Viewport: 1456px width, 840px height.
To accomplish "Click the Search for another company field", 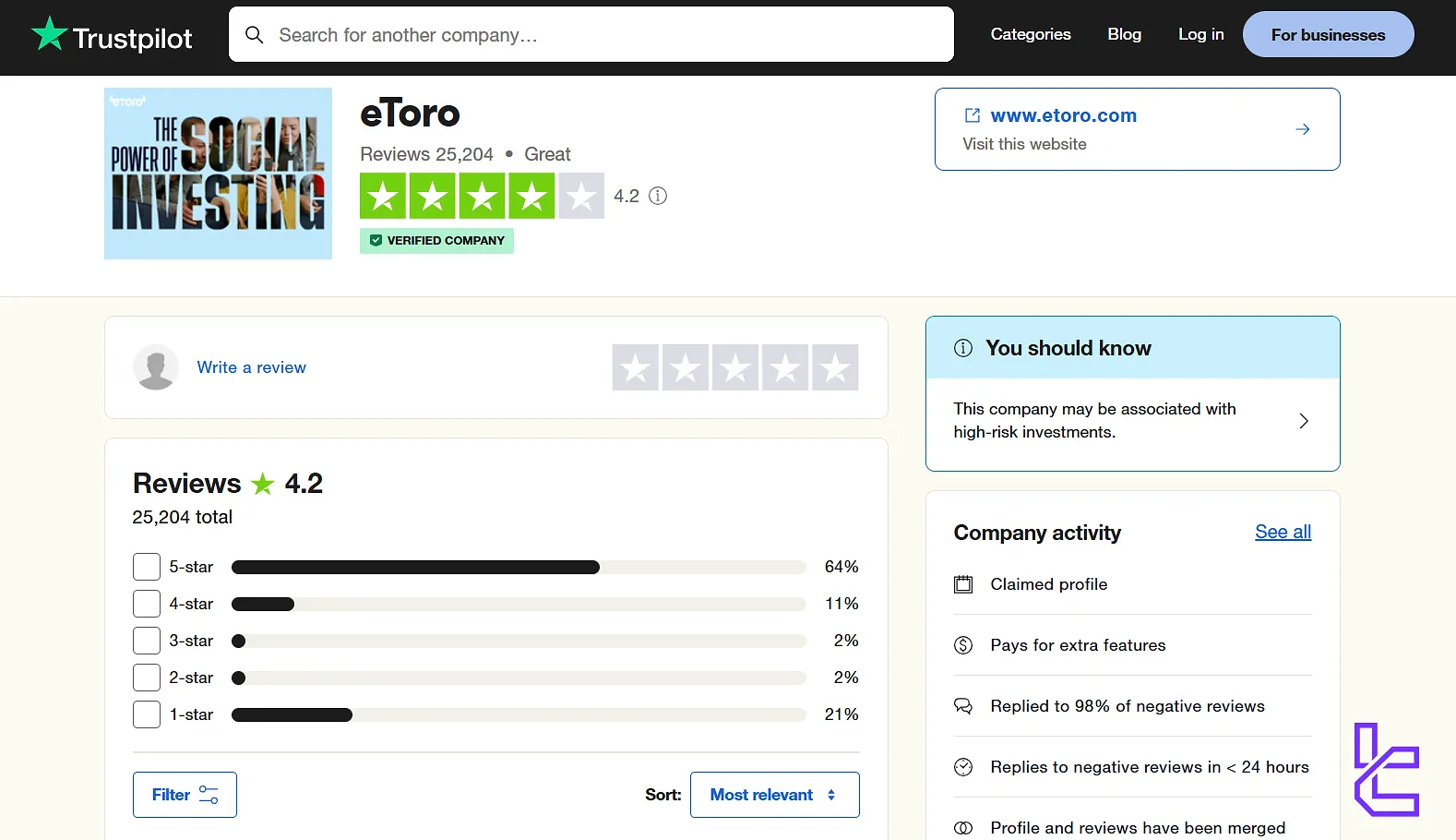I will tap(591, 34).
